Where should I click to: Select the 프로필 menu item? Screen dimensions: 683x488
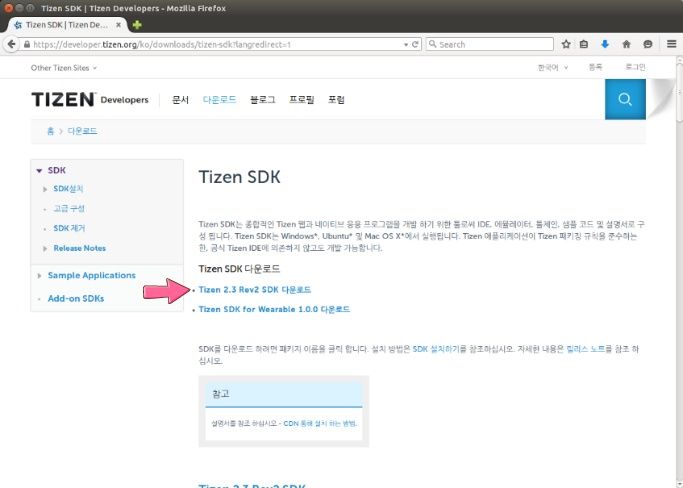pos(301,100)
